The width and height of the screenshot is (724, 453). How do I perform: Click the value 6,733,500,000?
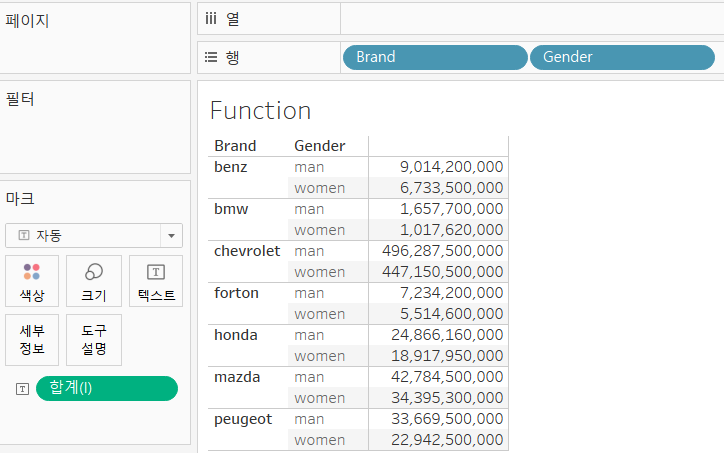(x=451, y=188)
